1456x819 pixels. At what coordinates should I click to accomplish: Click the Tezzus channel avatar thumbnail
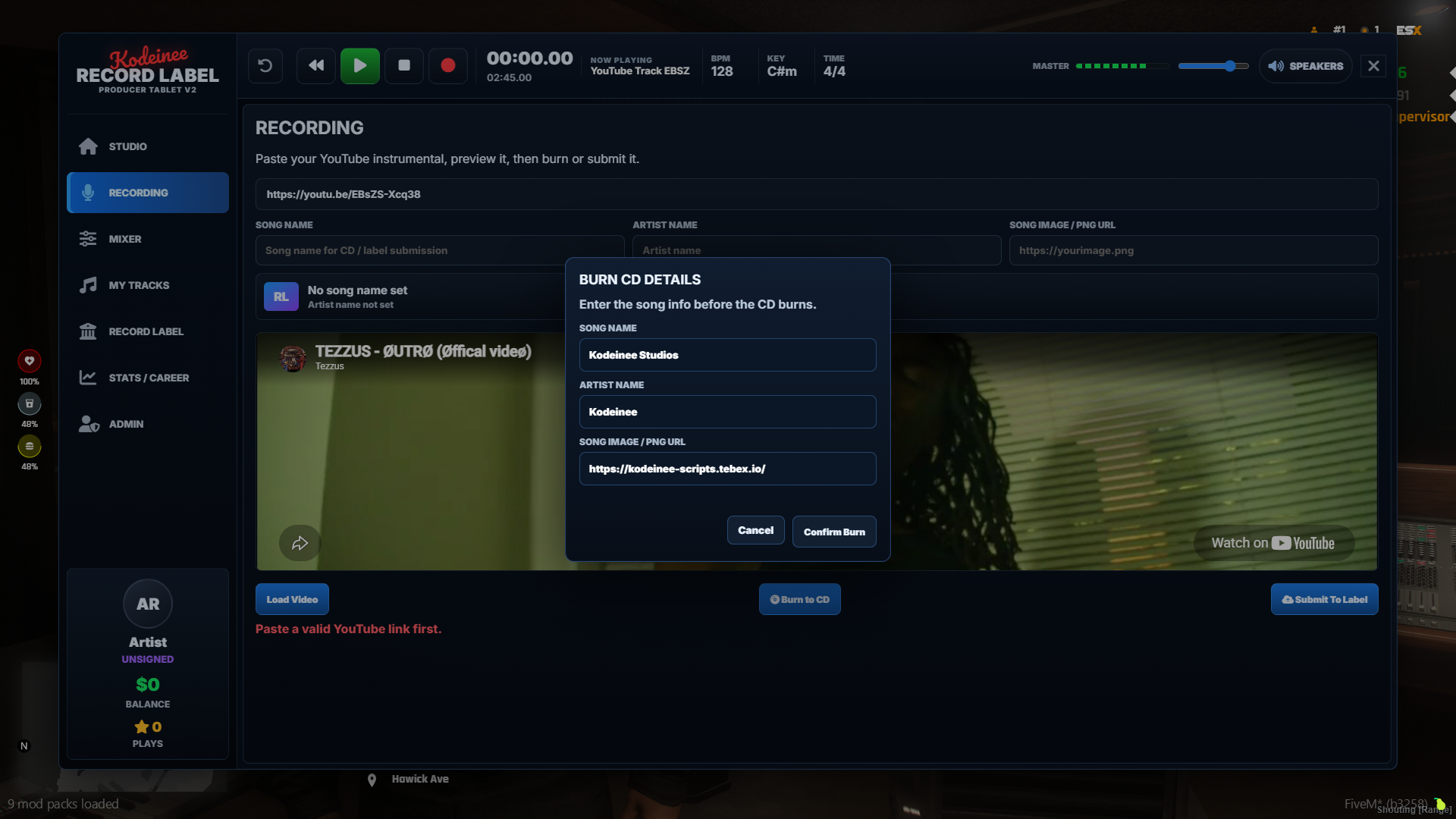(292, 358)
